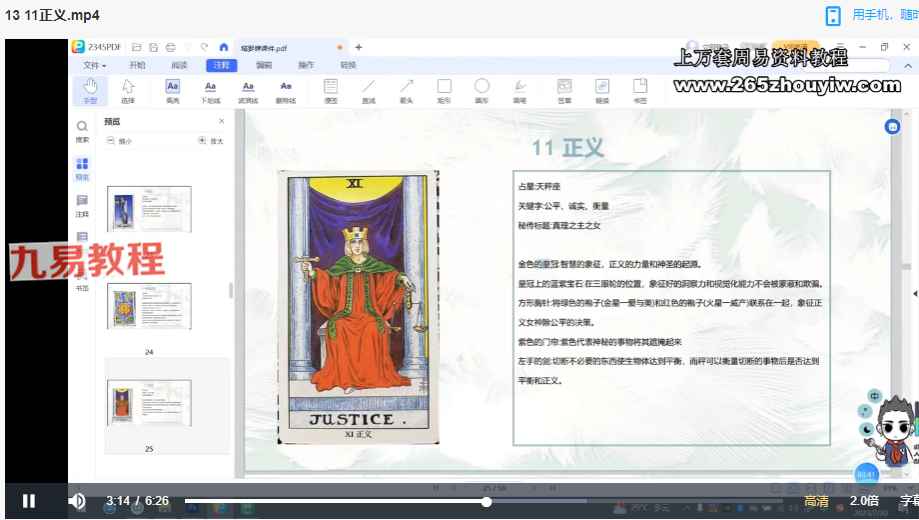Open the Annotations (注释) sidebar panel
Viewport: 919px width, 520px height.
tap(82, 206)
